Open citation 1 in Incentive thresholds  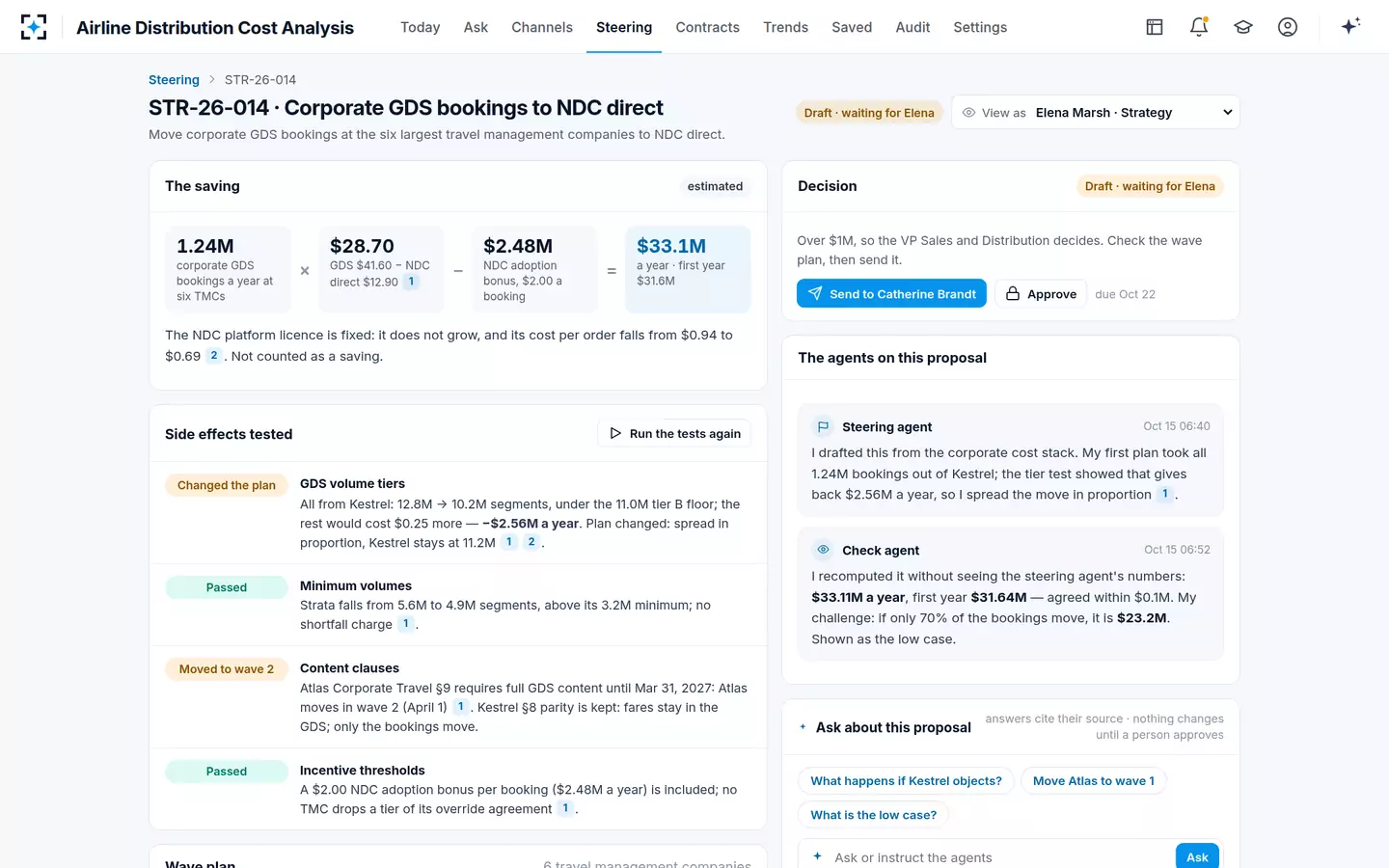565,808
